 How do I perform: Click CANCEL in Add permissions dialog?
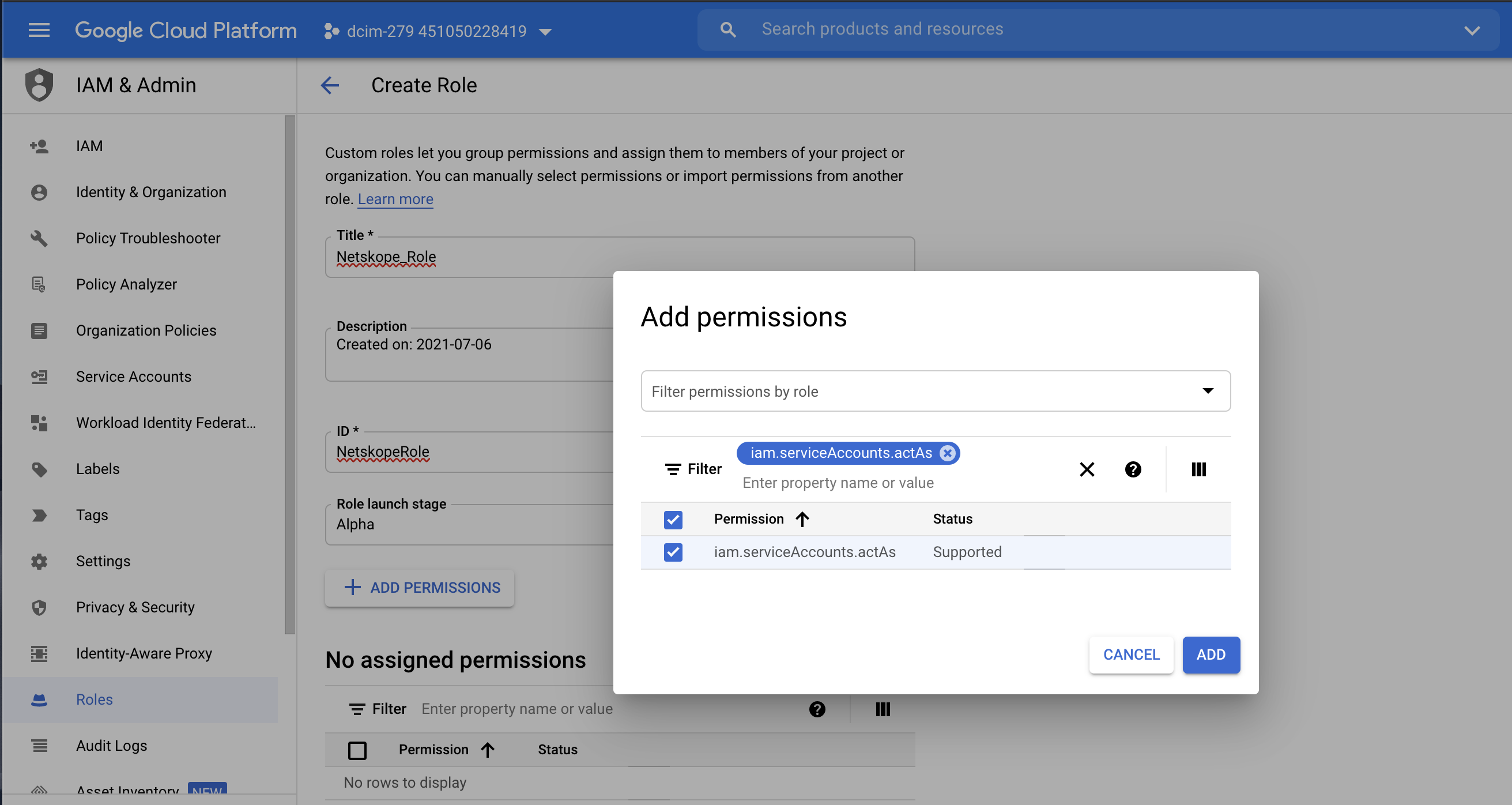1130,654
